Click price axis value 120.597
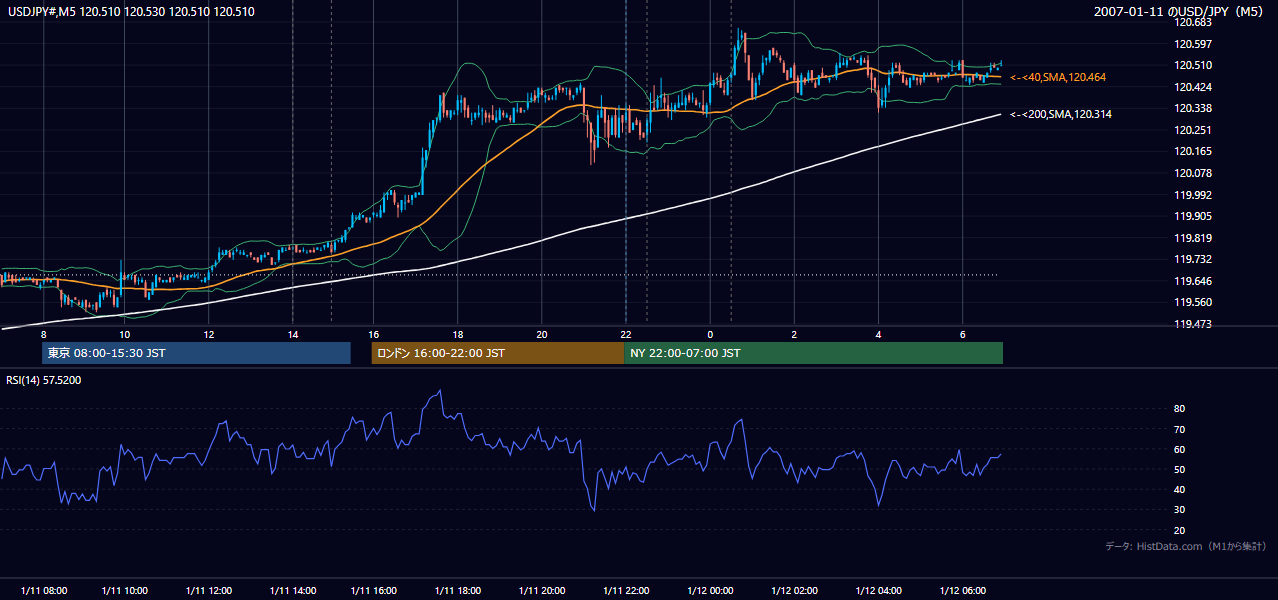The width and height of the screenshot is (1278, 600). [x=1194, y=44]
